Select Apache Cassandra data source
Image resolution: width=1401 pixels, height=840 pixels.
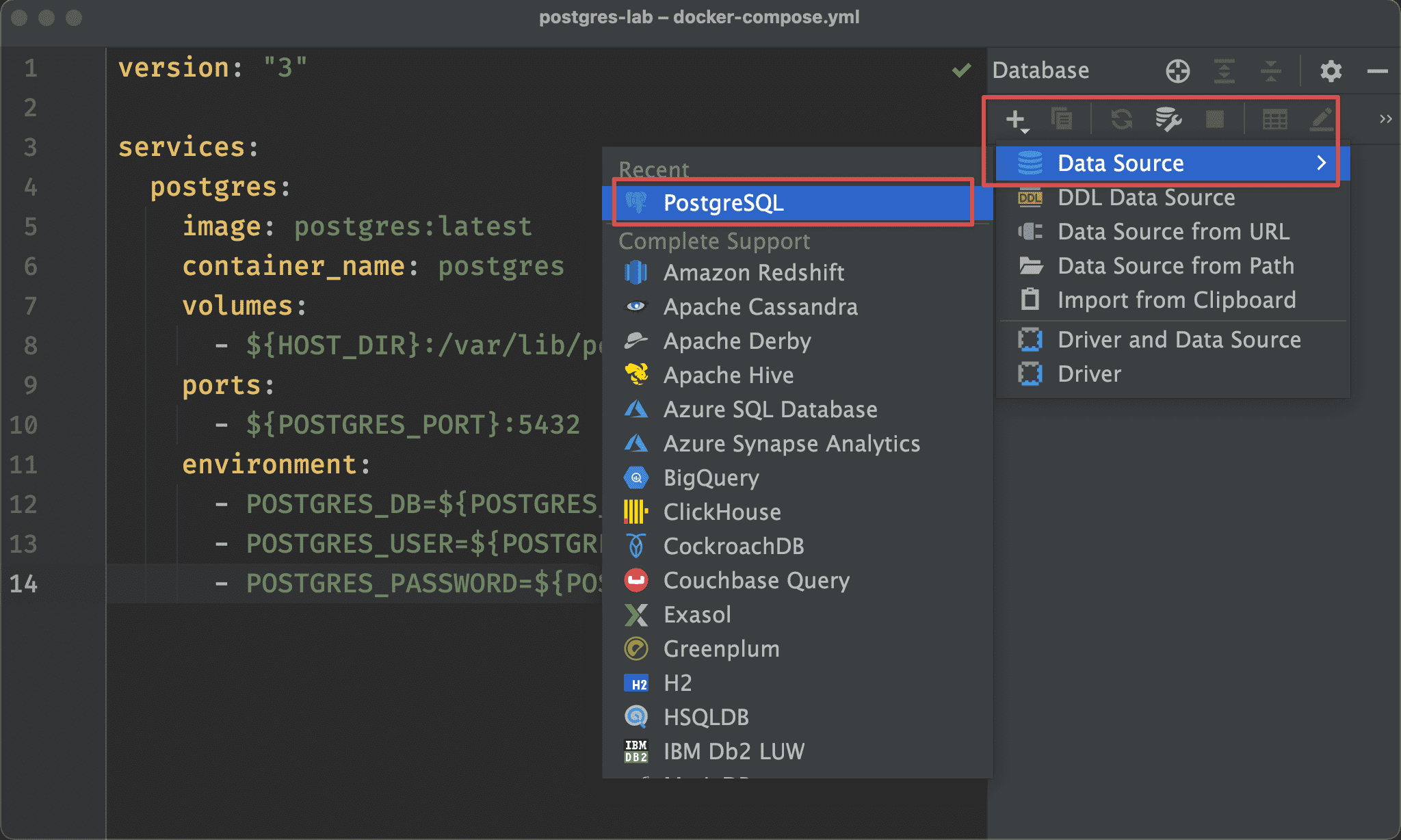click(797, 307)
